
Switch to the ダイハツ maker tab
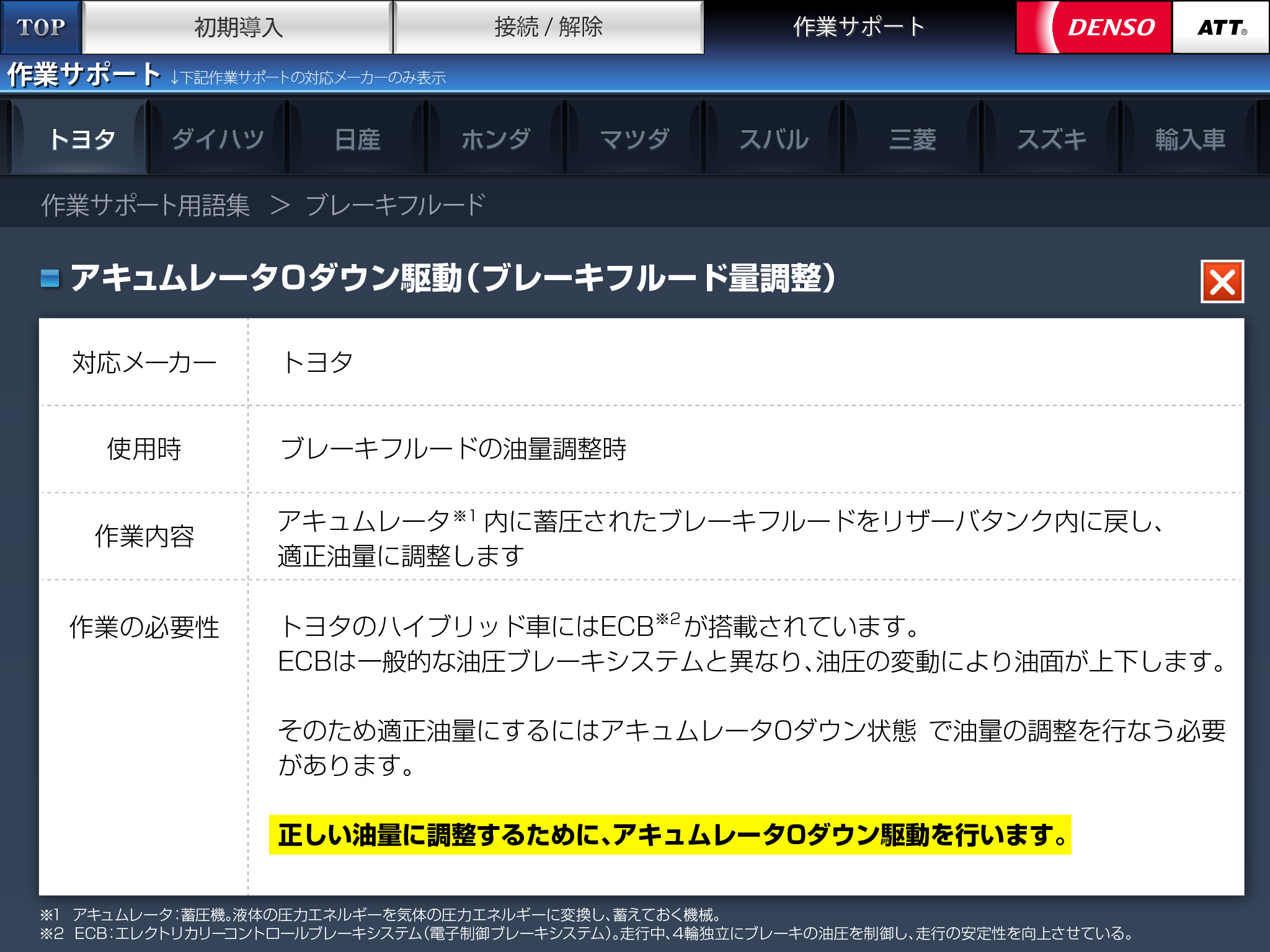218,139
